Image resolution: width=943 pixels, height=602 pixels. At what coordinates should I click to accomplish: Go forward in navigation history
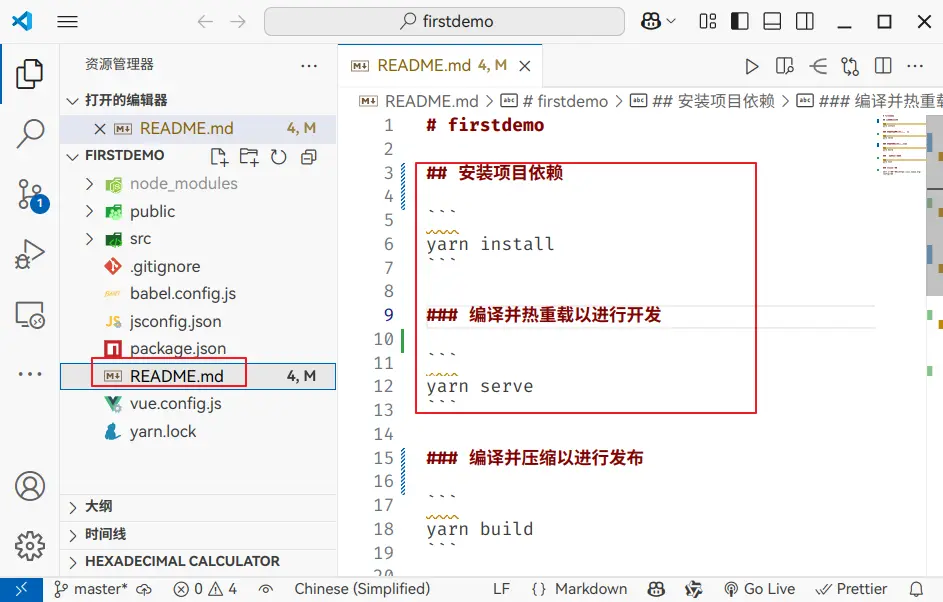click(238, 22)
